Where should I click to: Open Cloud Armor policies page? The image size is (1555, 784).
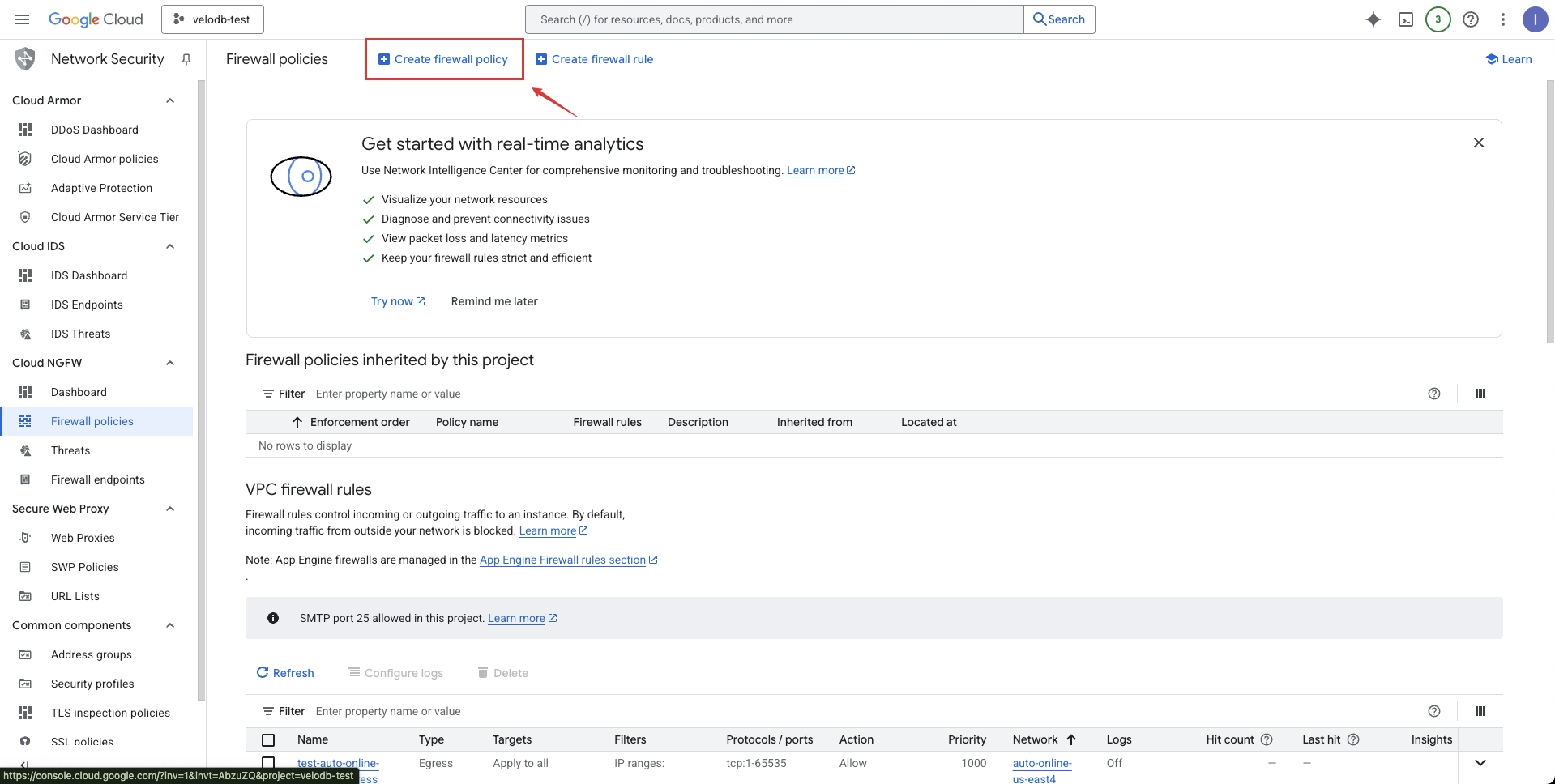click(x=105, y=159)
